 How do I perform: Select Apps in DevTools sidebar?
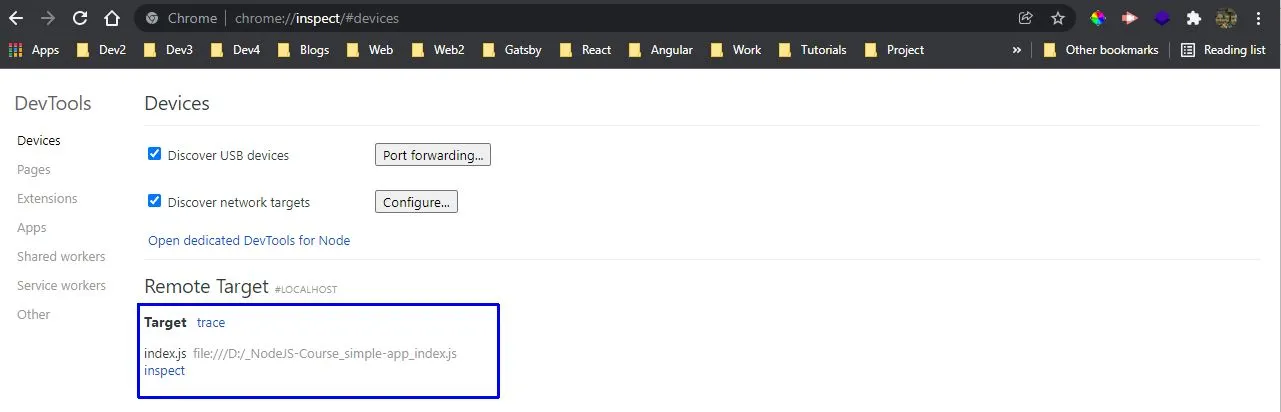[x=32, y=228]
